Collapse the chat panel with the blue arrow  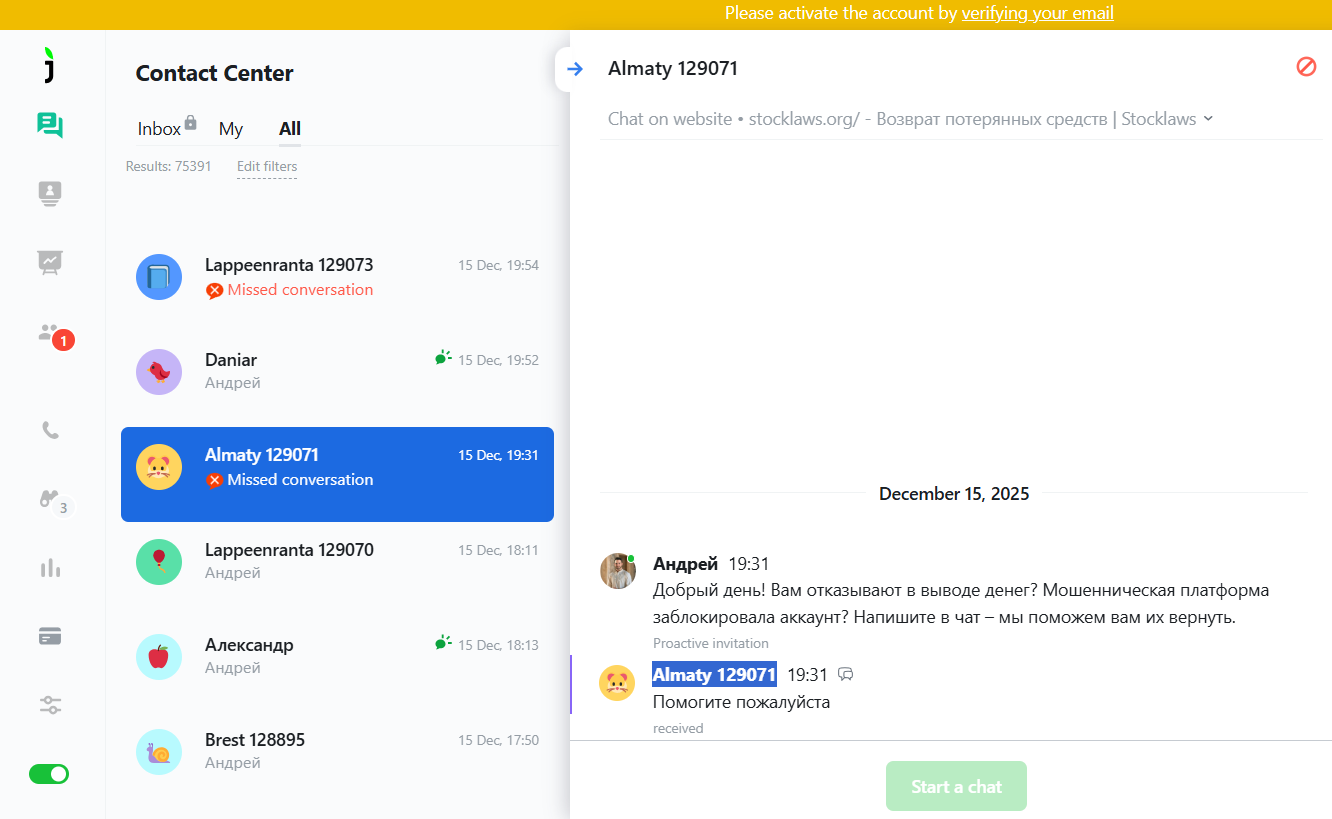[x=574, y=69]
